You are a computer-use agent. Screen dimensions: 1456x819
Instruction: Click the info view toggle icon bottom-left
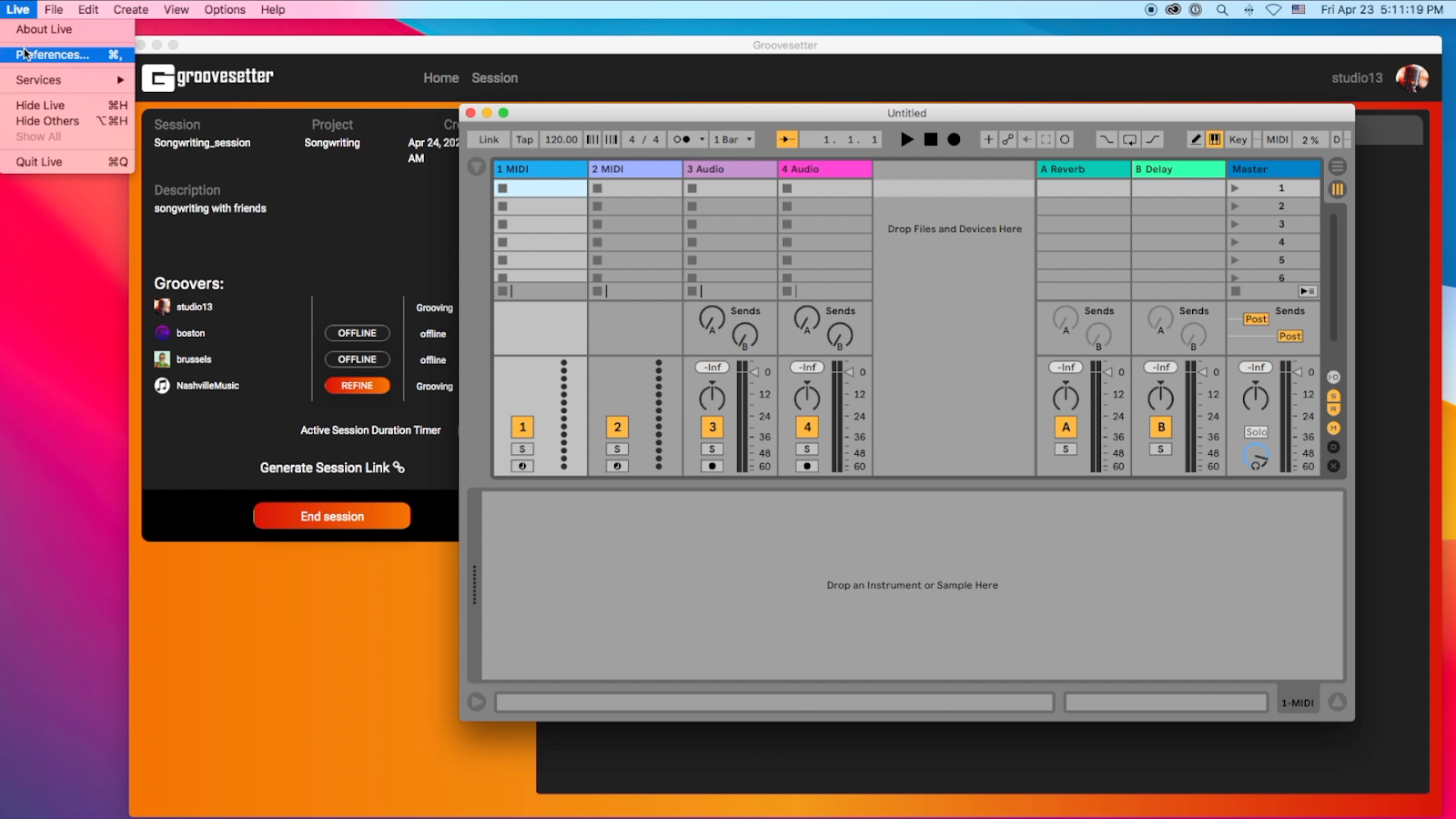476,702
